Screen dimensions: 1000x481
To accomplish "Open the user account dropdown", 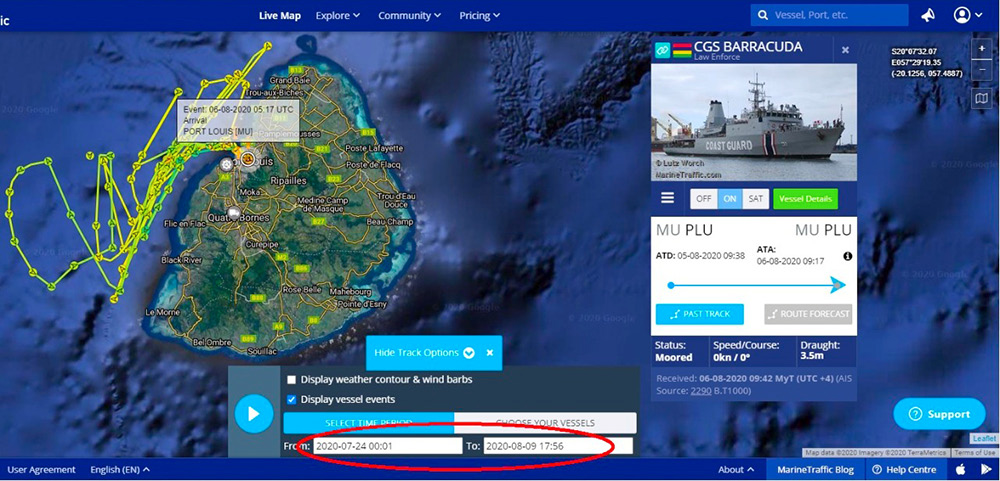I will [967, 15].
